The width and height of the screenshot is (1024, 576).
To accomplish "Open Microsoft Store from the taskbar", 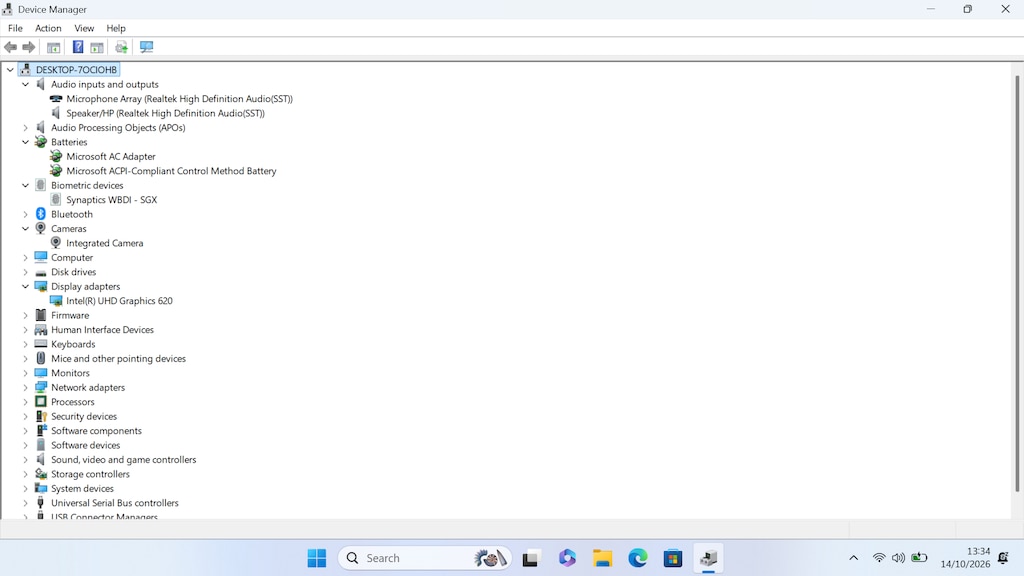I will pyautogui.click(x=673, y=558).
